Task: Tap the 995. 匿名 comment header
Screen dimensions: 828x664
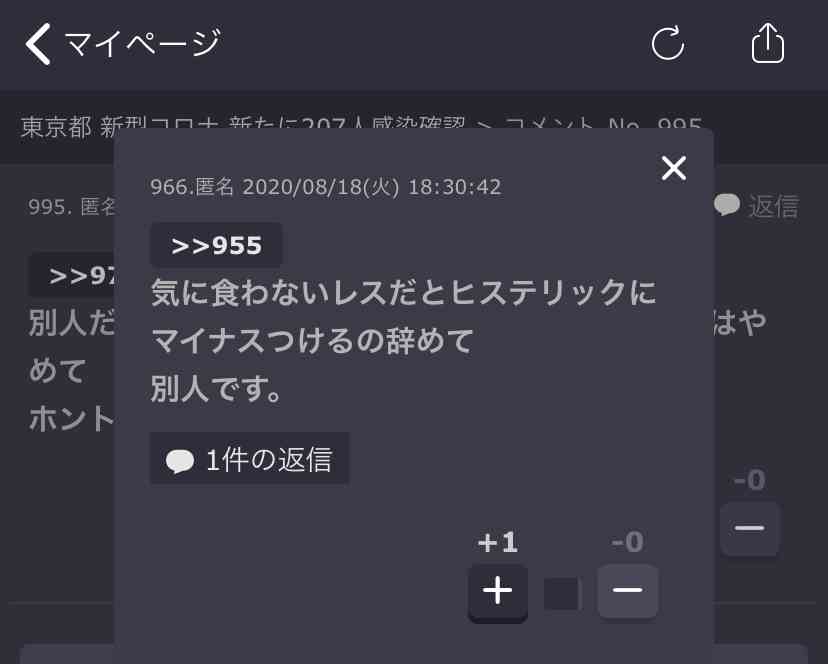Action: [x=72, y=207]
